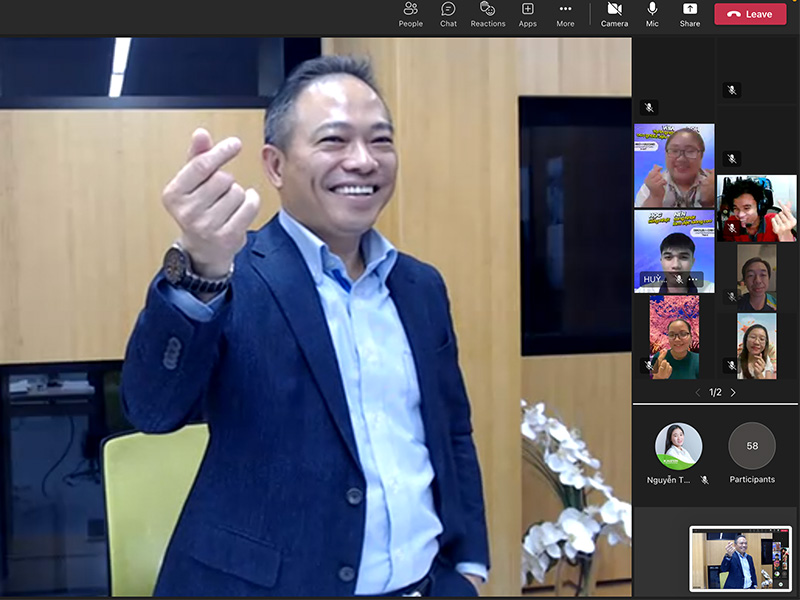This screenshot has width=800, height=600.
Task: Leave the meeting
Action: pyautogui.click(x=749, y=14)
